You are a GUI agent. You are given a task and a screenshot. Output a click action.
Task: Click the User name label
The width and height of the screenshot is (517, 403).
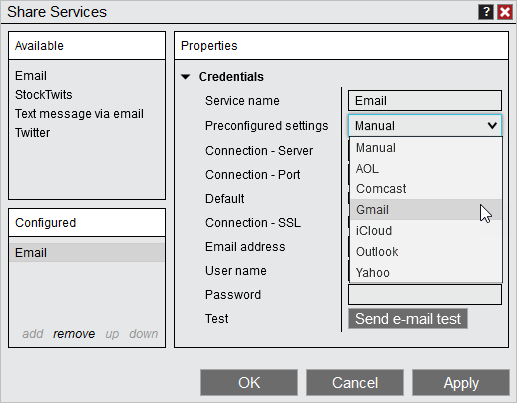point(236,271)
